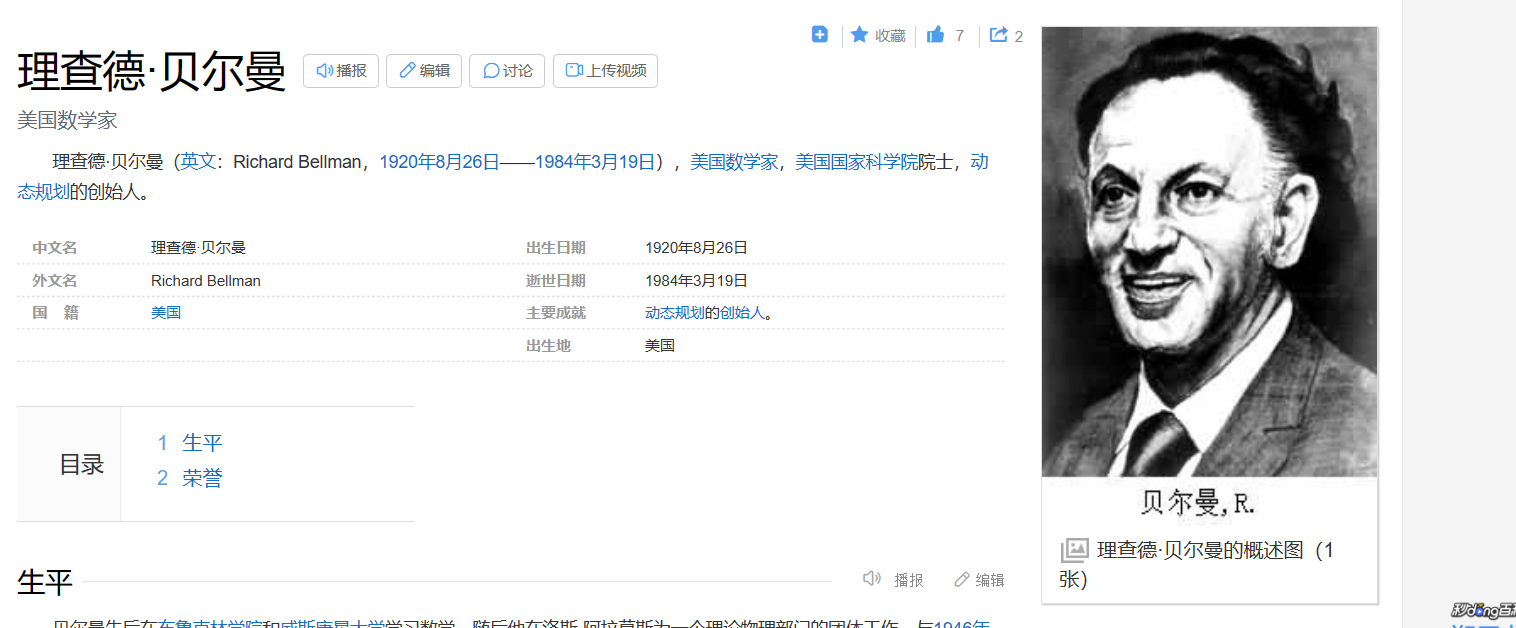Click the like count 7

pos(960,36)
